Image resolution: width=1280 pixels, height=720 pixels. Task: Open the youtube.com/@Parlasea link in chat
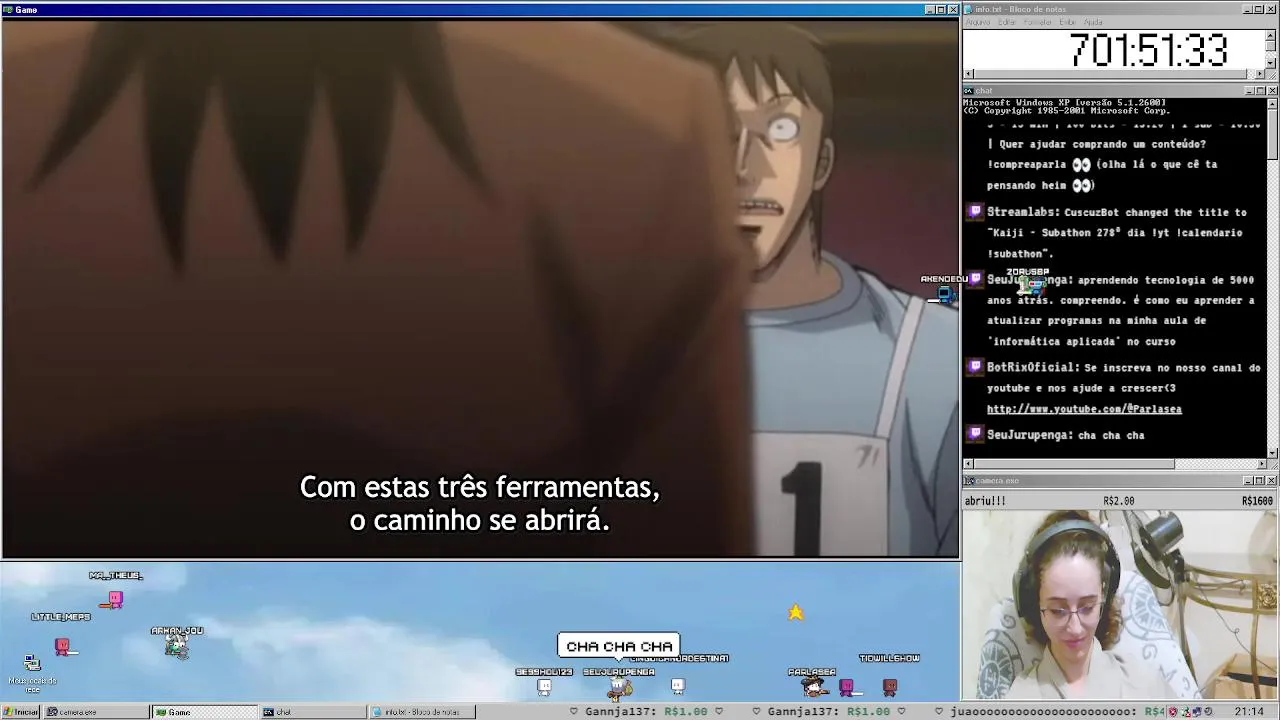[x=1084, y=409]
